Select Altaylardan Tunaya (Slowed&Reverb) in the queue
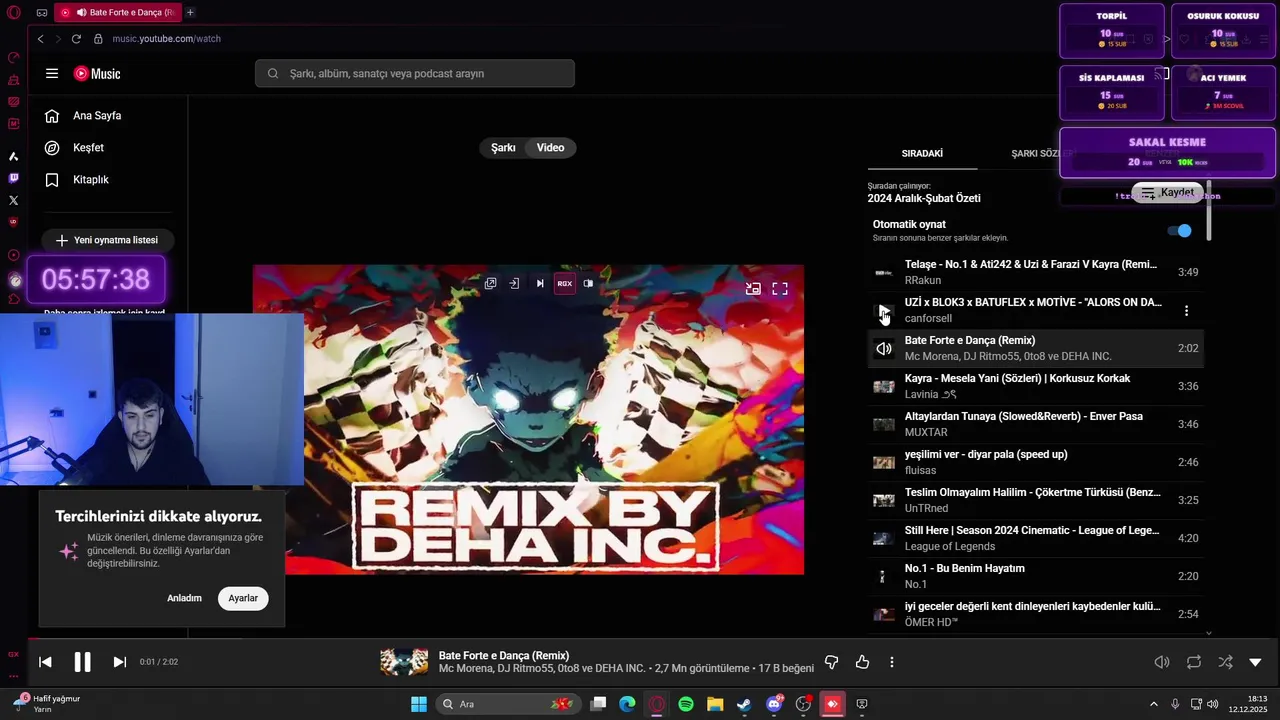The height and width of the screenshot is (720, 1280). coord(1036,424)
